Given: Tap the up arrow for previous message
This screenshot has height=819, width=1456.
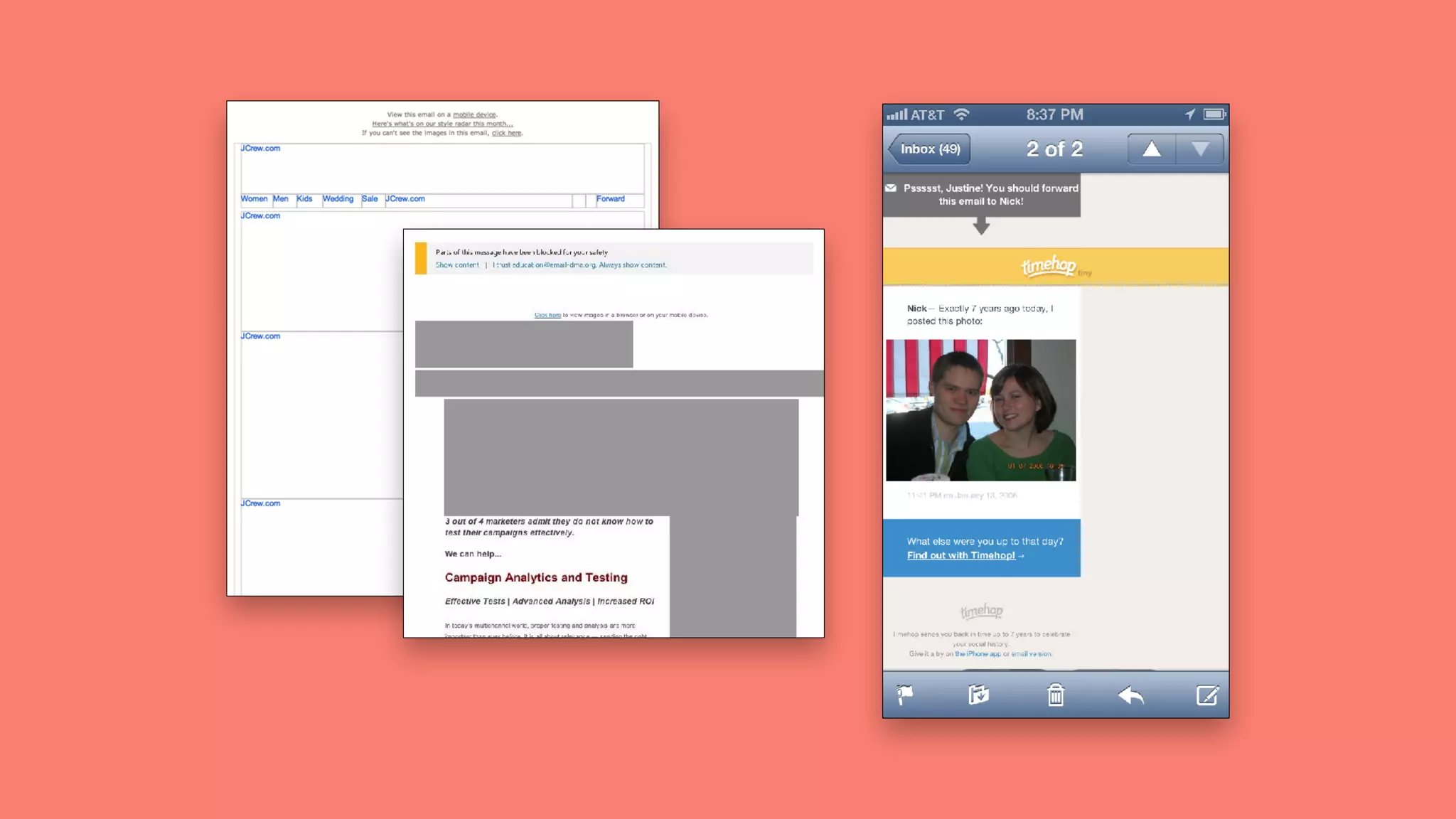Looking at the screenshot, I should (x=1152, y=149).
